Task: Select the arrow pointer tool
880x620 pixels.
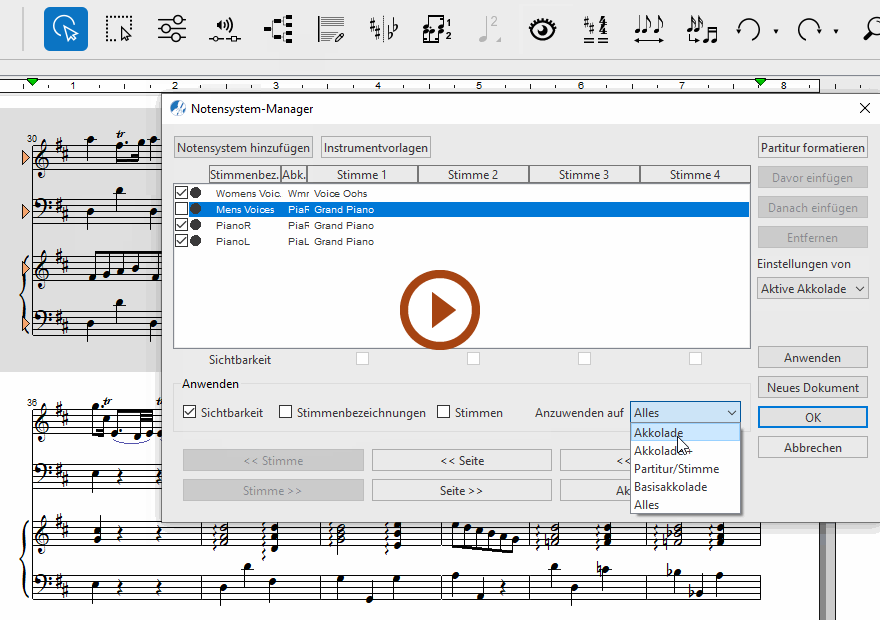Action: click(x=65, y=29)
